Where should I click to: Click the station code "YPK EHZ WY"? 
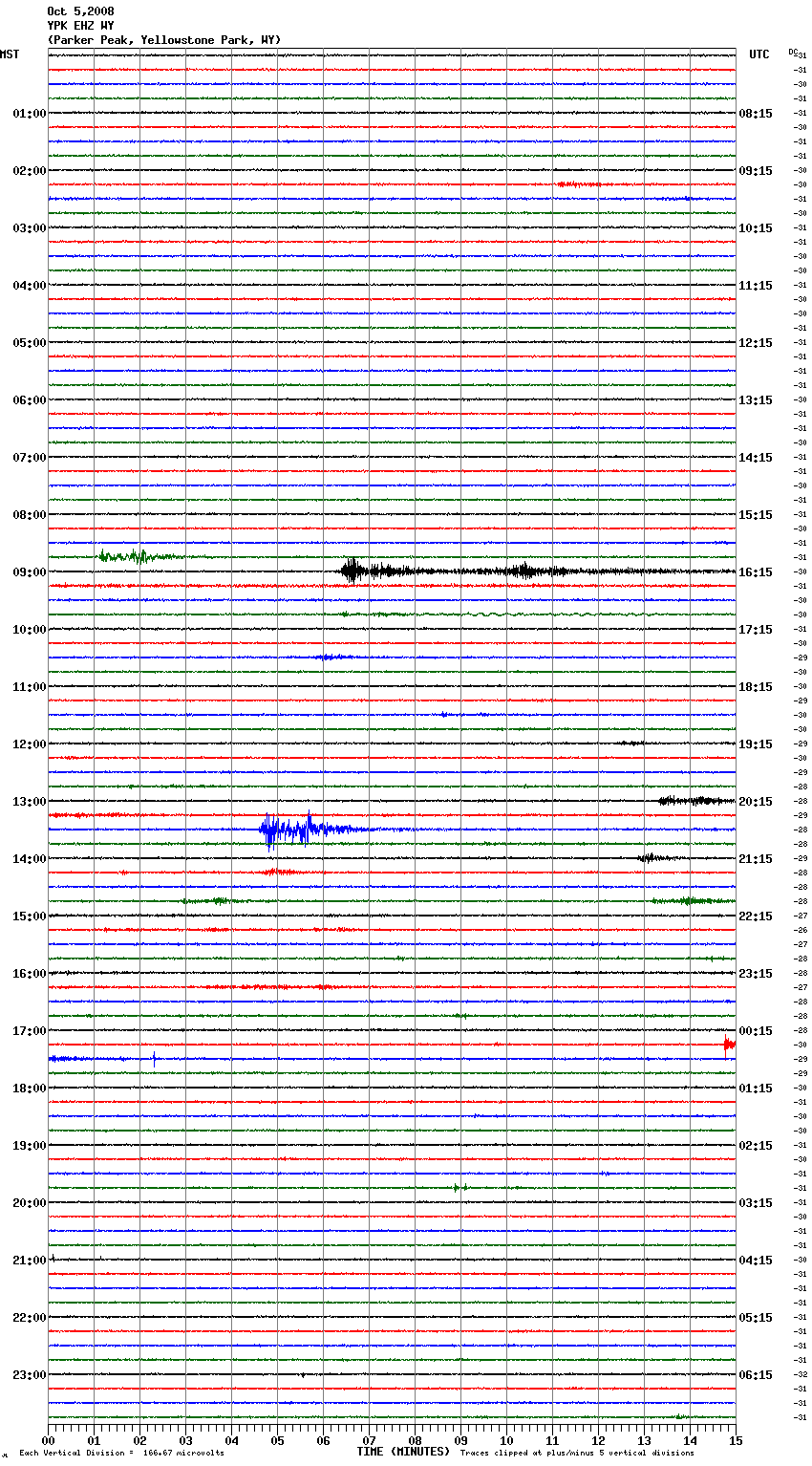[80, 26]
